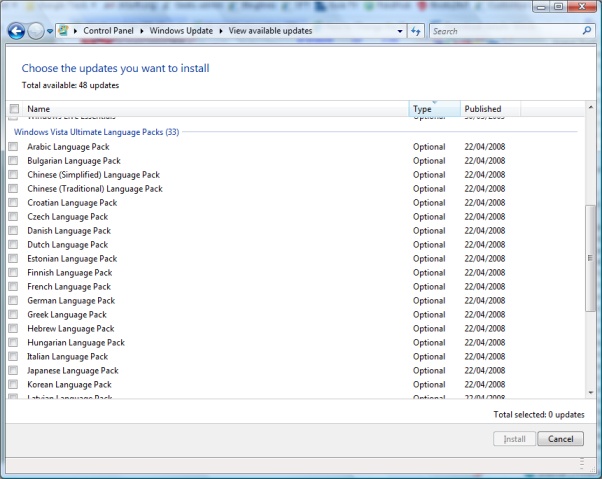Click the Install button
Viewport: 602px width, 479px height.
tap(514, 439)
